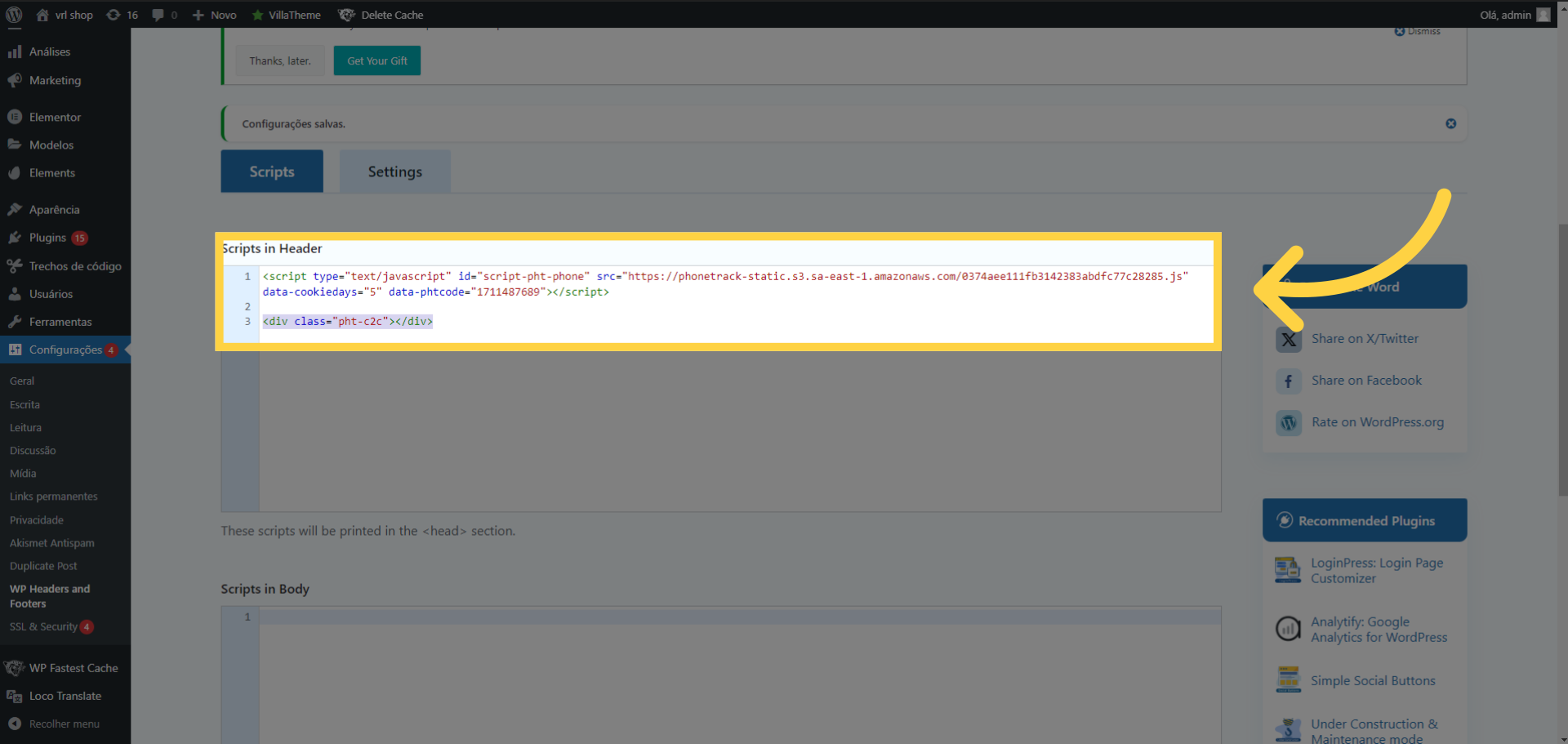The height and width of the screenshot is (744, 1568).
Task: Click the Simple Social Buttons thumbnail
Action: (x=1288, y=679)
